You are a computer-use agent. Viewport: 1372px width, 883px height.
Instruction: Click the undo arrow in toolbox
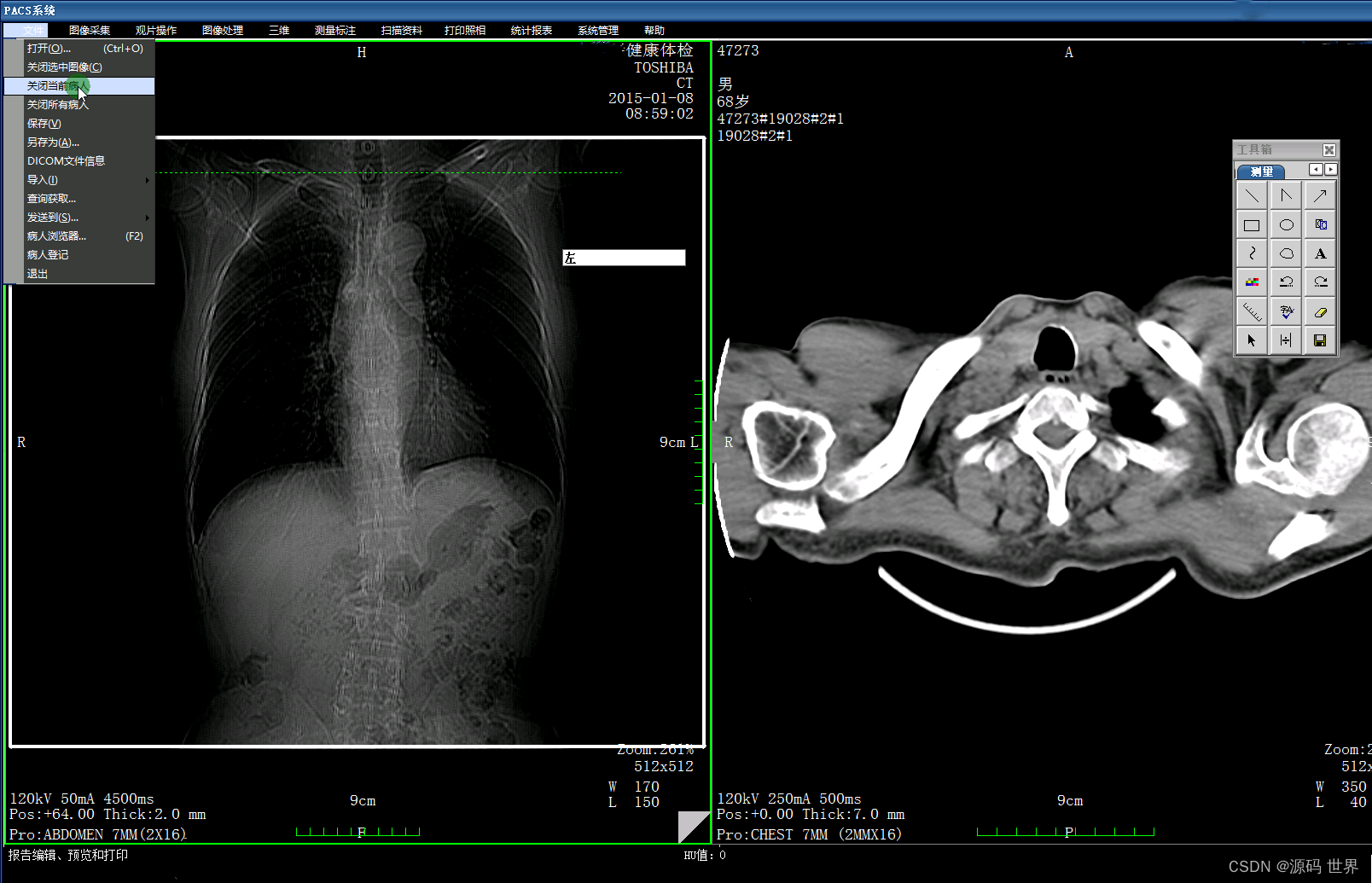(x=1286, y=282)
